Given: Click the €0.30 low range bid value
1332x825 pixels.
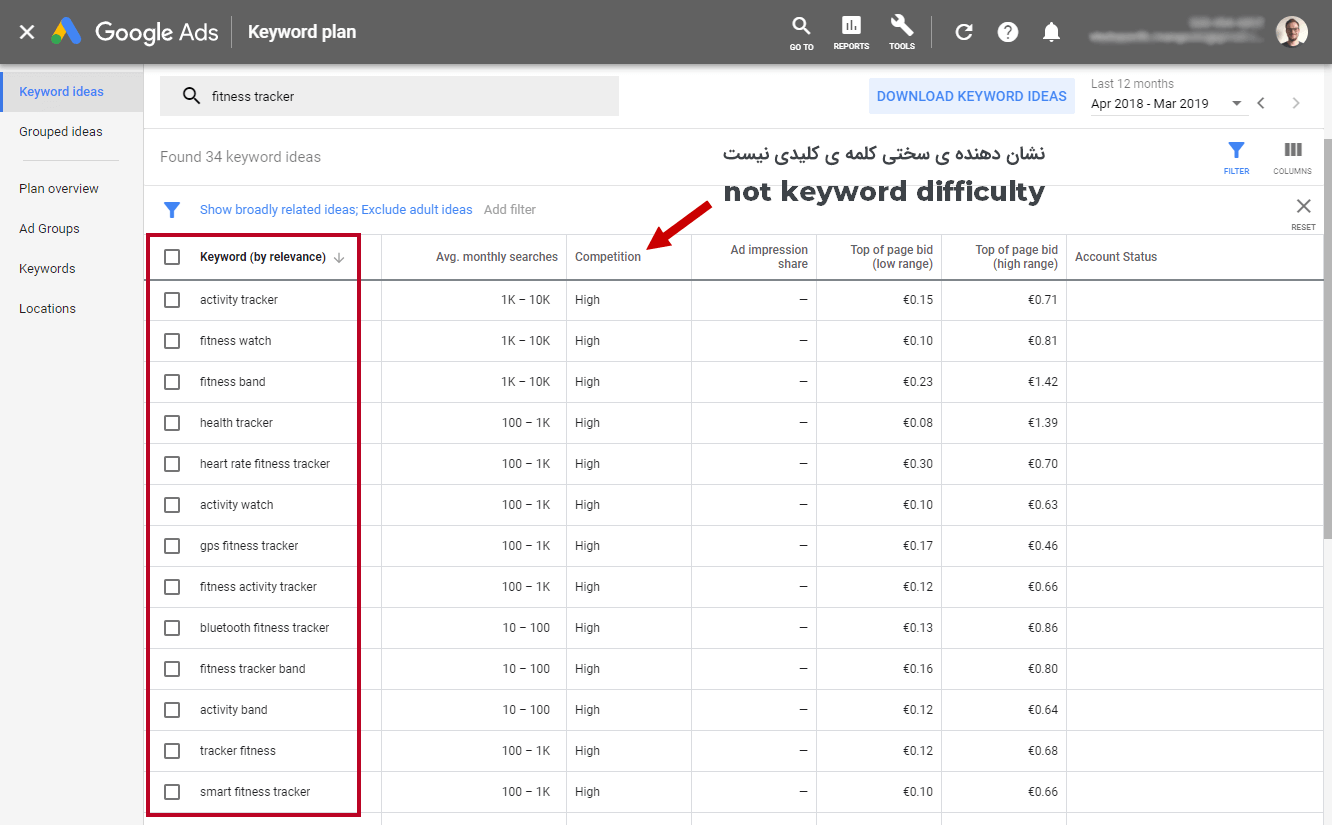Looking at the screenshot, I should pos(918,464).
